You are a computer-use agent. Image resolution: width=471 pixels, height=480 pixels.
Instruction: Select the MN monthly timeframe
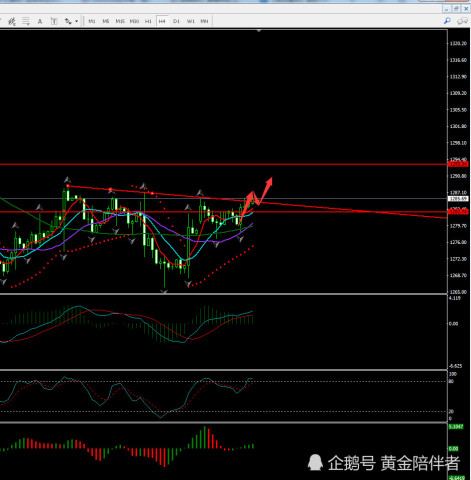[204, 21]
